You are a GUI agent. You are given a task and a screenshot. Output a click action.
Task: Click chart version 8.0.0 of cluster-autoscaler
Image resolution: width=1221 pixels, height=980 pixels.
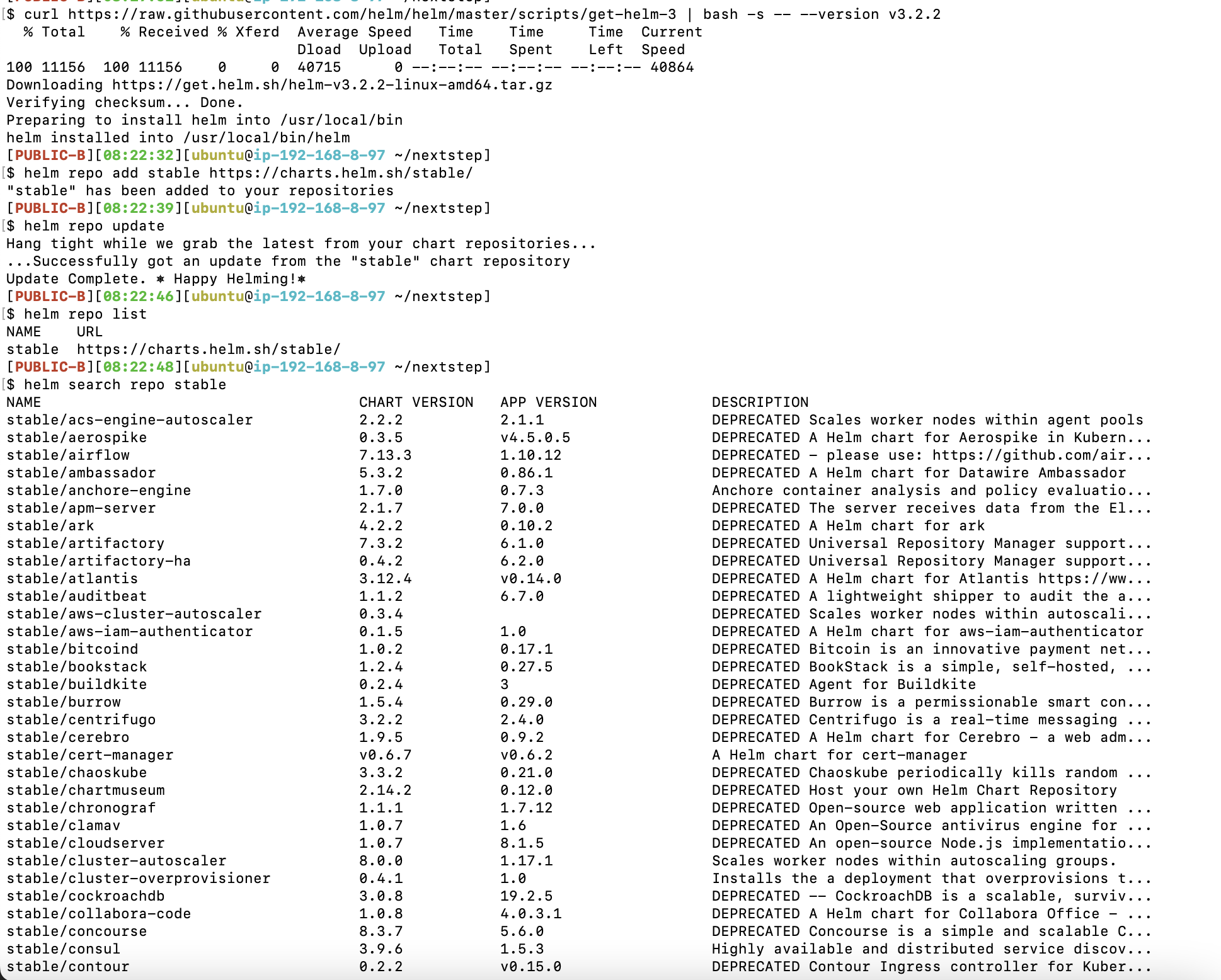click(x=381, y=860)
